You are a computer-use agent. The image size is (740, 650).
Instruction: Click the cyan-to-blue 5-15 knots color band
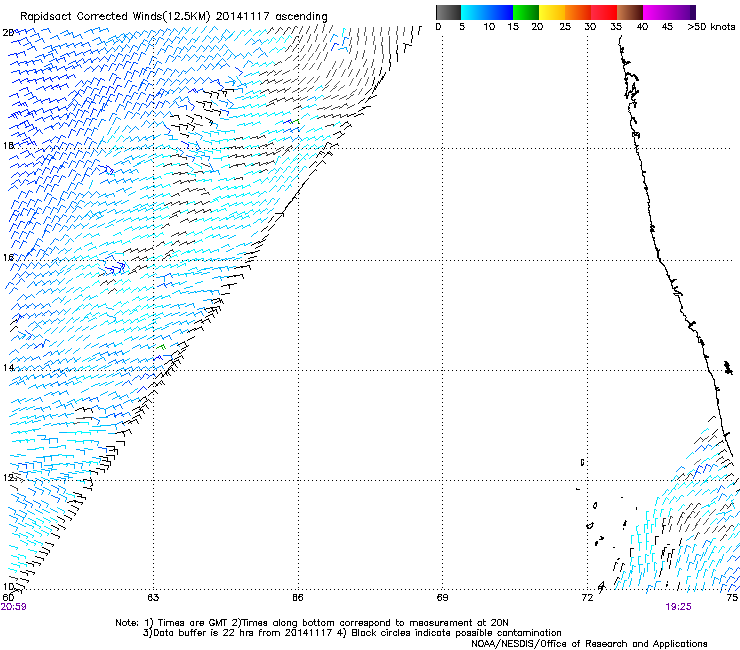(487, 12)
